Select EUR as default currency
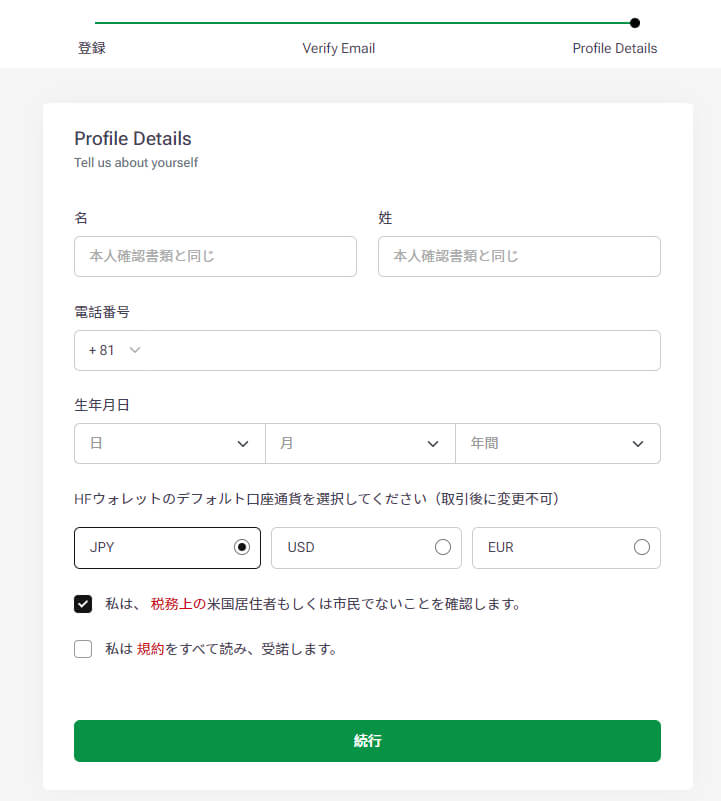 [566, 547]
